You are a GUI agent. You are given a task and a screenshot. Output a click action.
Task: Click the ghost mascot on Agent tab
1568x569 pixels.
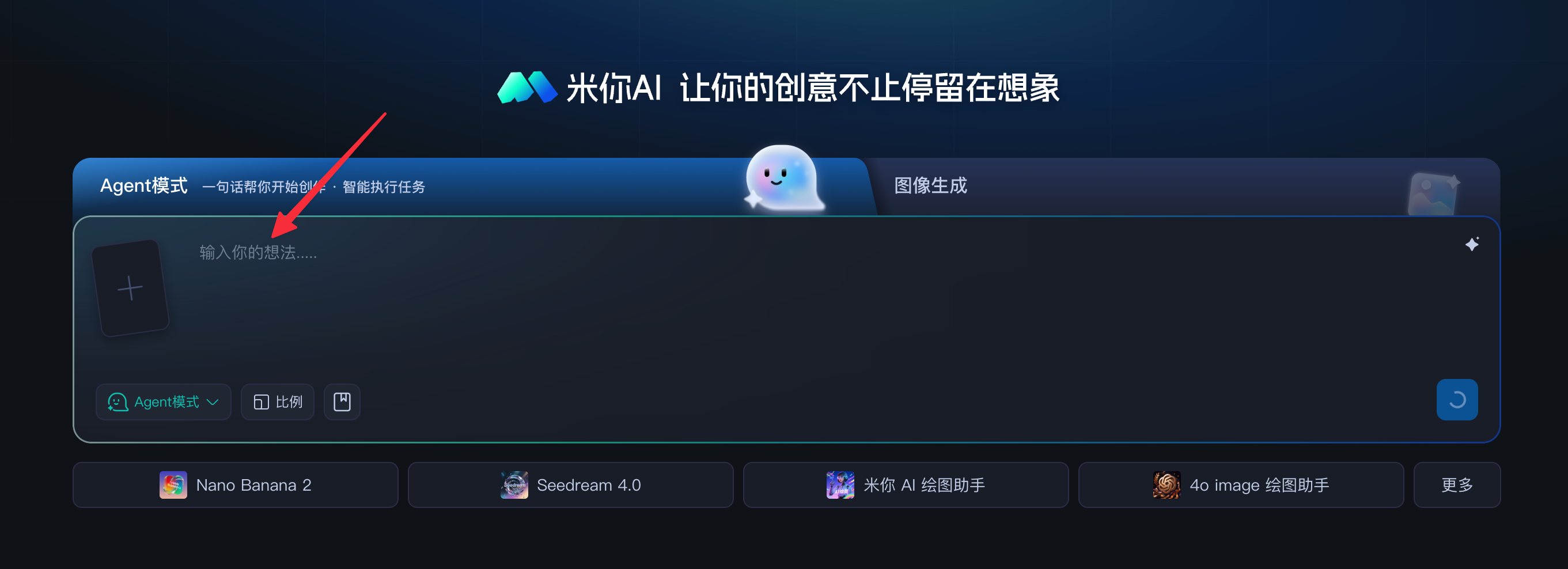(783, 179)
